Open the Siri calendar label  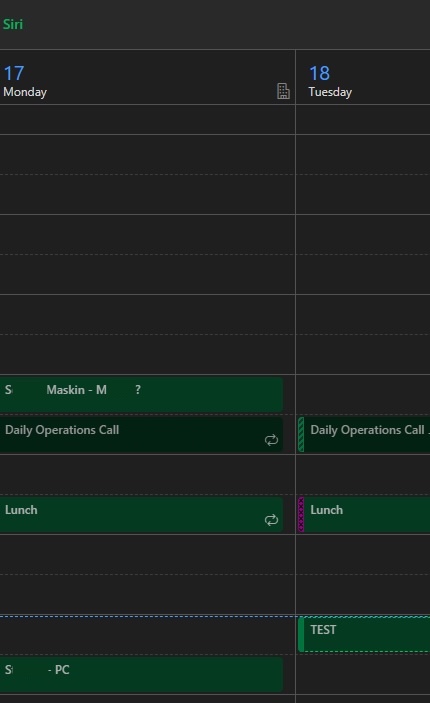(x=13, y=24)
